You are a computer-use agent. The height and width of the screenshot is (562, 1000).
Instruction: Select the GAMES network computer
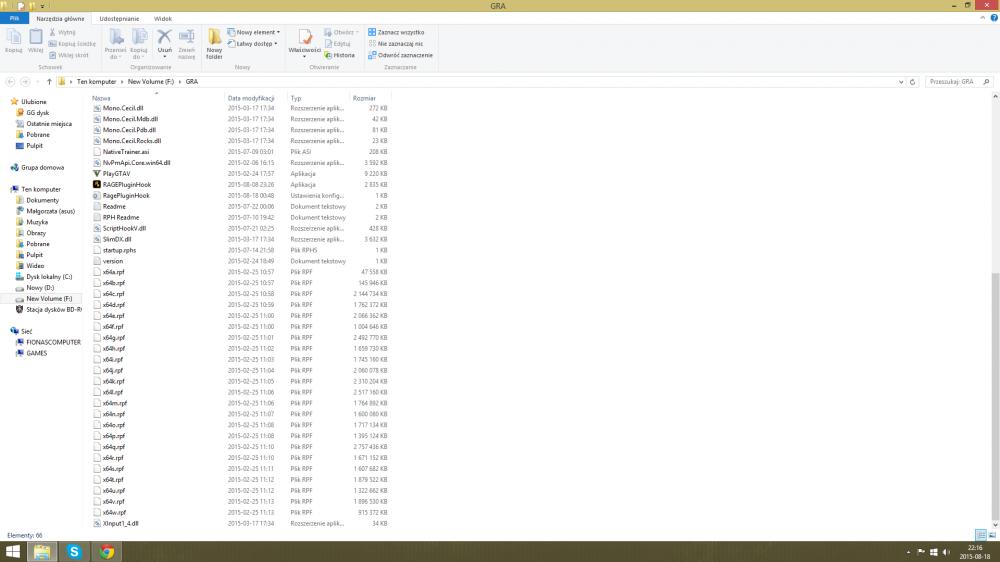[36, 353]
